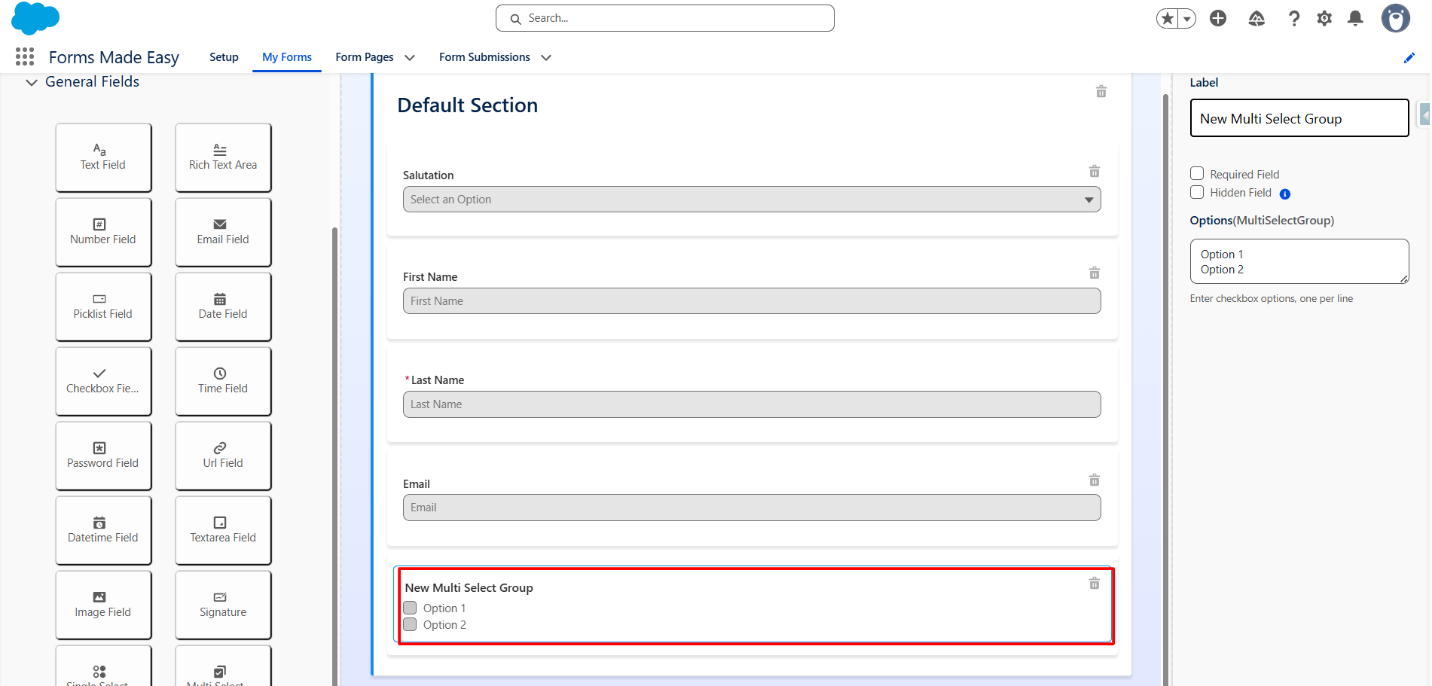Toggle the Hidden Field checkbox
The height and width of the screenshot is (686, 1432).
[1197, 192]
